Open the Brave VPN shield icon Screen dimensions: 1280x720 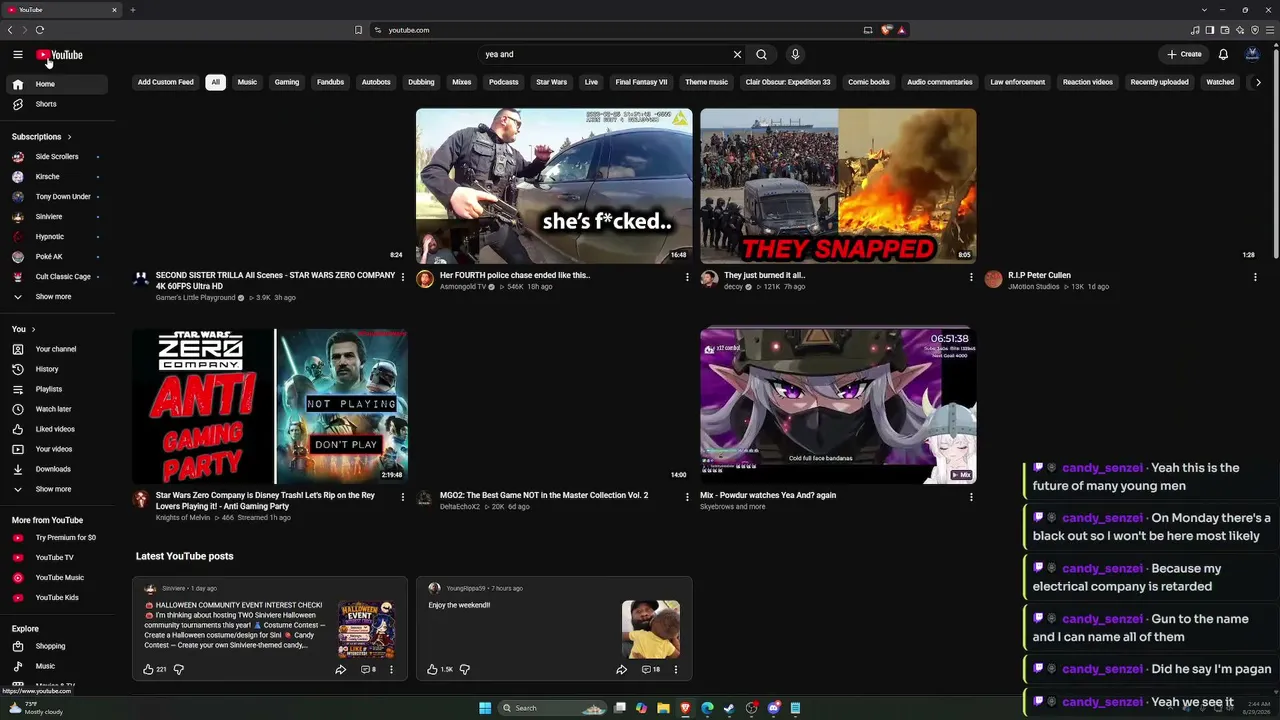[x=1255, y=30]
